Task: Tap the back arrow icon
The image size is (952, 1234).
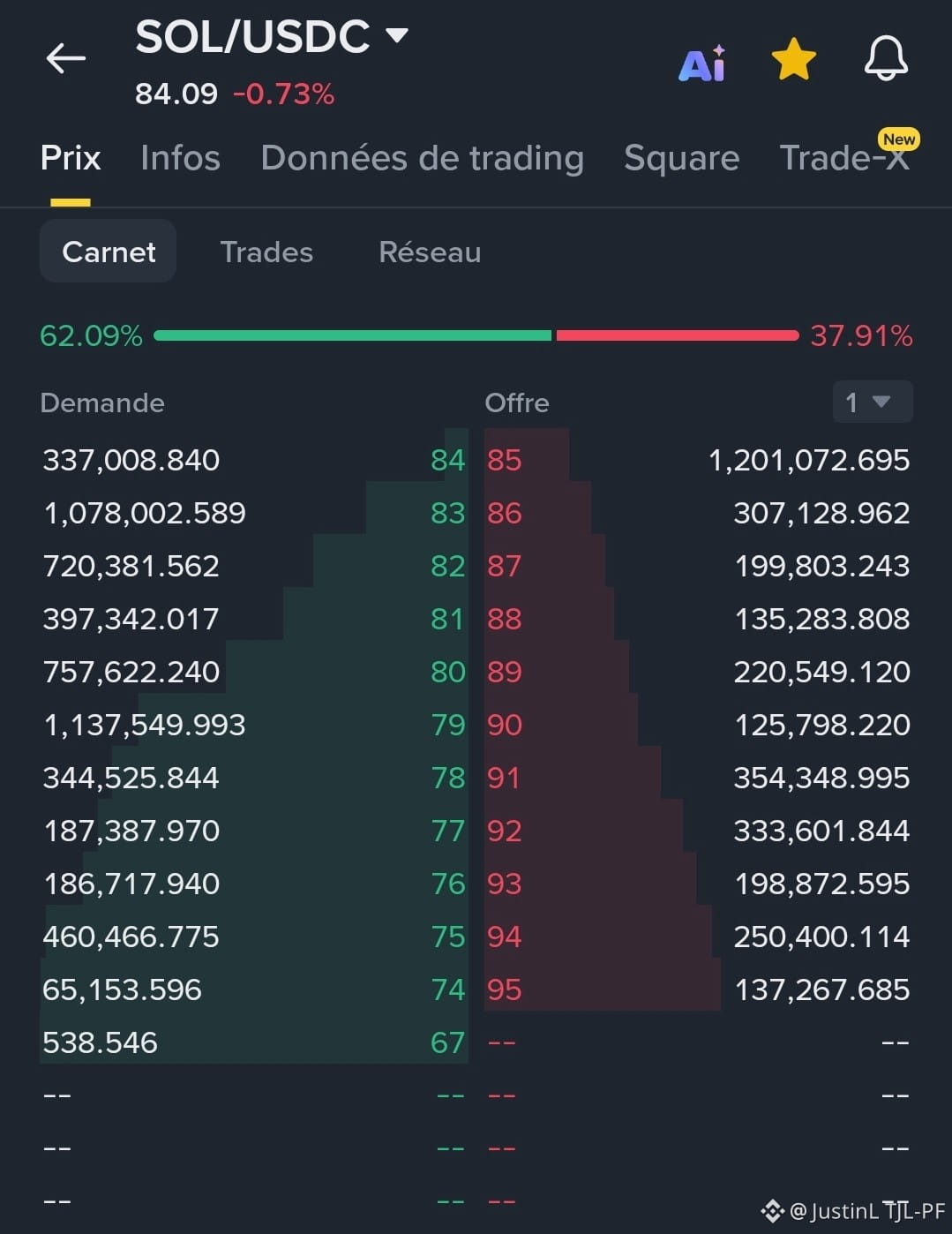Action: coord(66,59)
